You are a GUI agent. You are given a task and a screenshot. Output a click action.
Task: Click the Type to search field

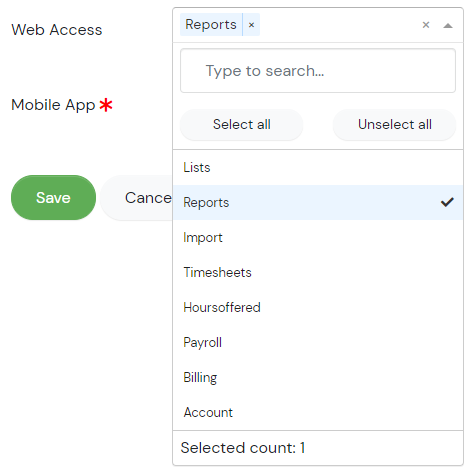pyautogui.click(x=318, y=71)
